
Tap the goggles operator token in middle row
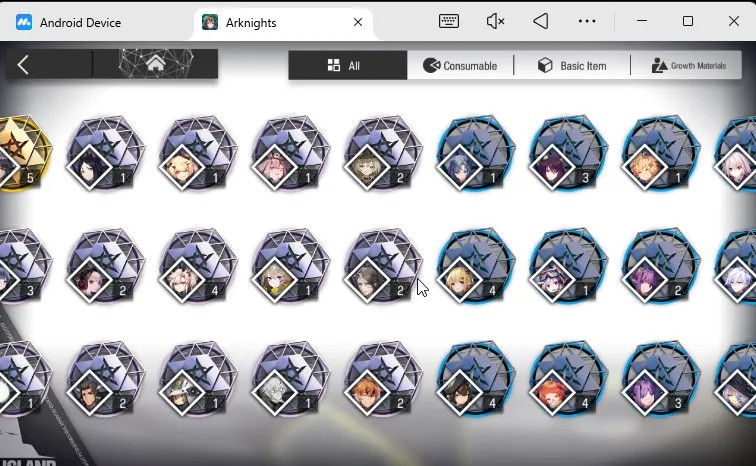[568, 266]
